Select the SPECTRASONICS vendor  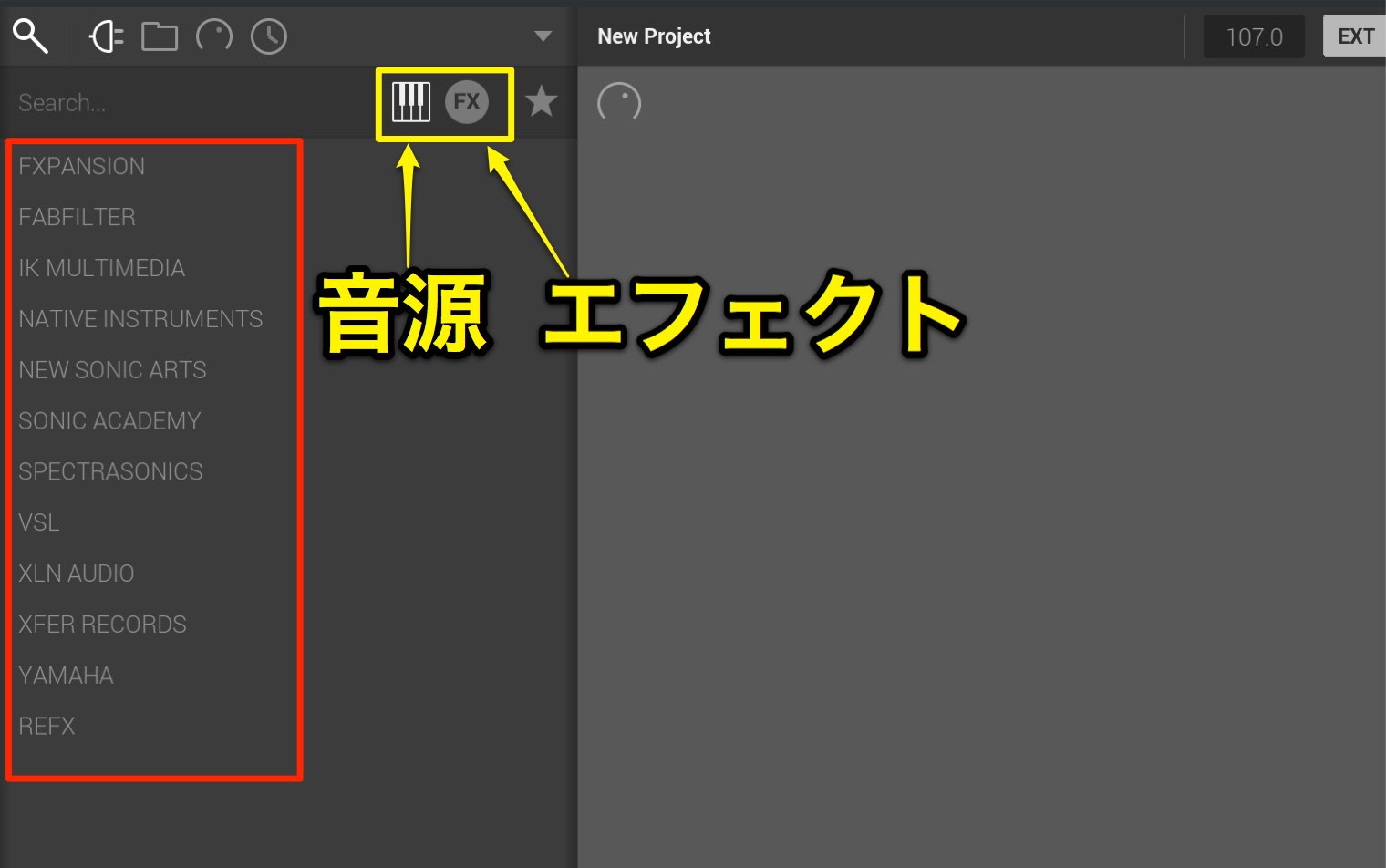(x=111, y=471)
